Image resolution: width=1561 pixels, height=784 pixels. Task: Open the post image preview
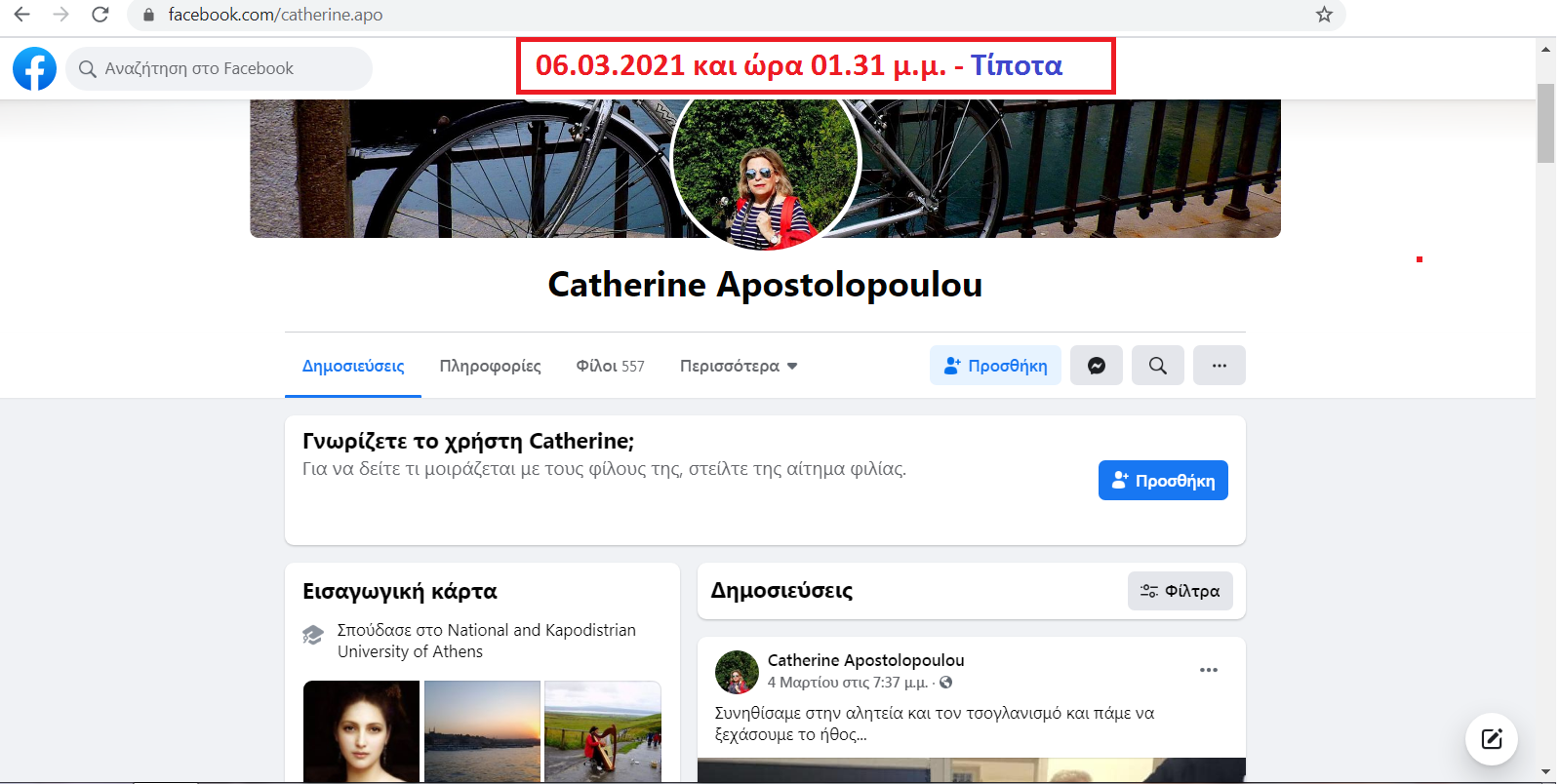972,770
